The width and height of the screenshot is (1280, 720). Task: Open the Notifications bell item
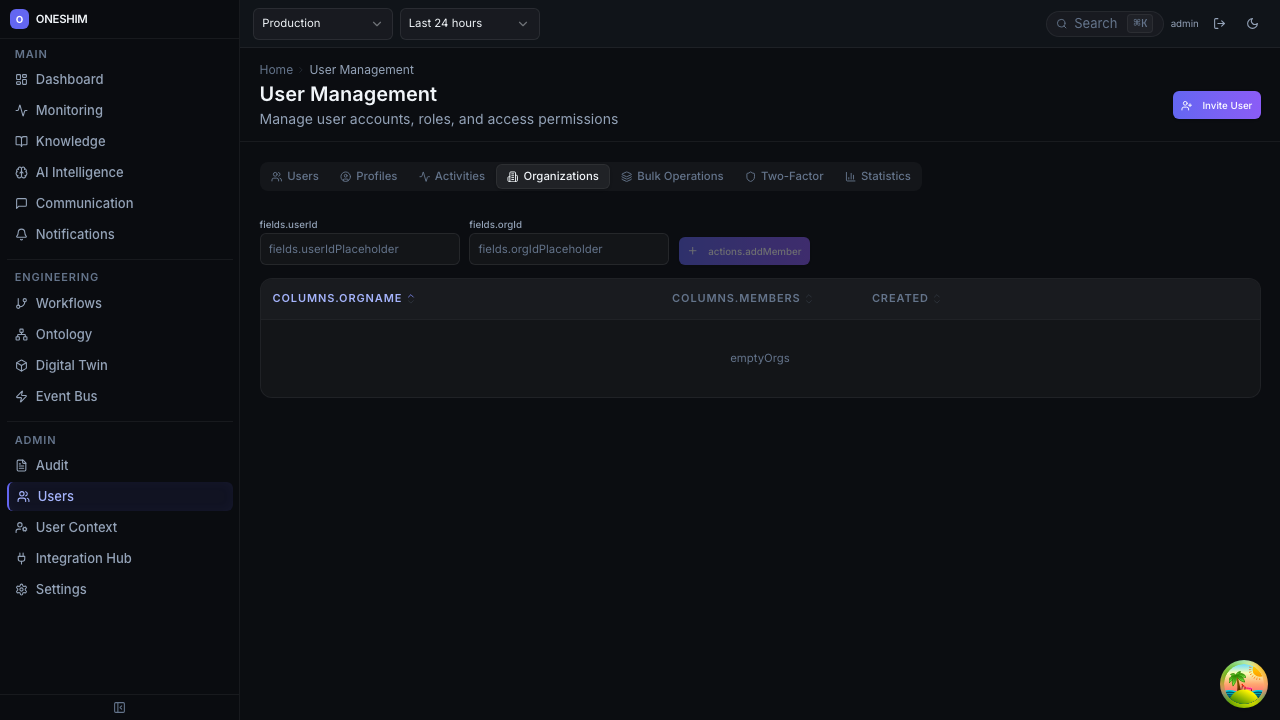[x=74, y=234]
